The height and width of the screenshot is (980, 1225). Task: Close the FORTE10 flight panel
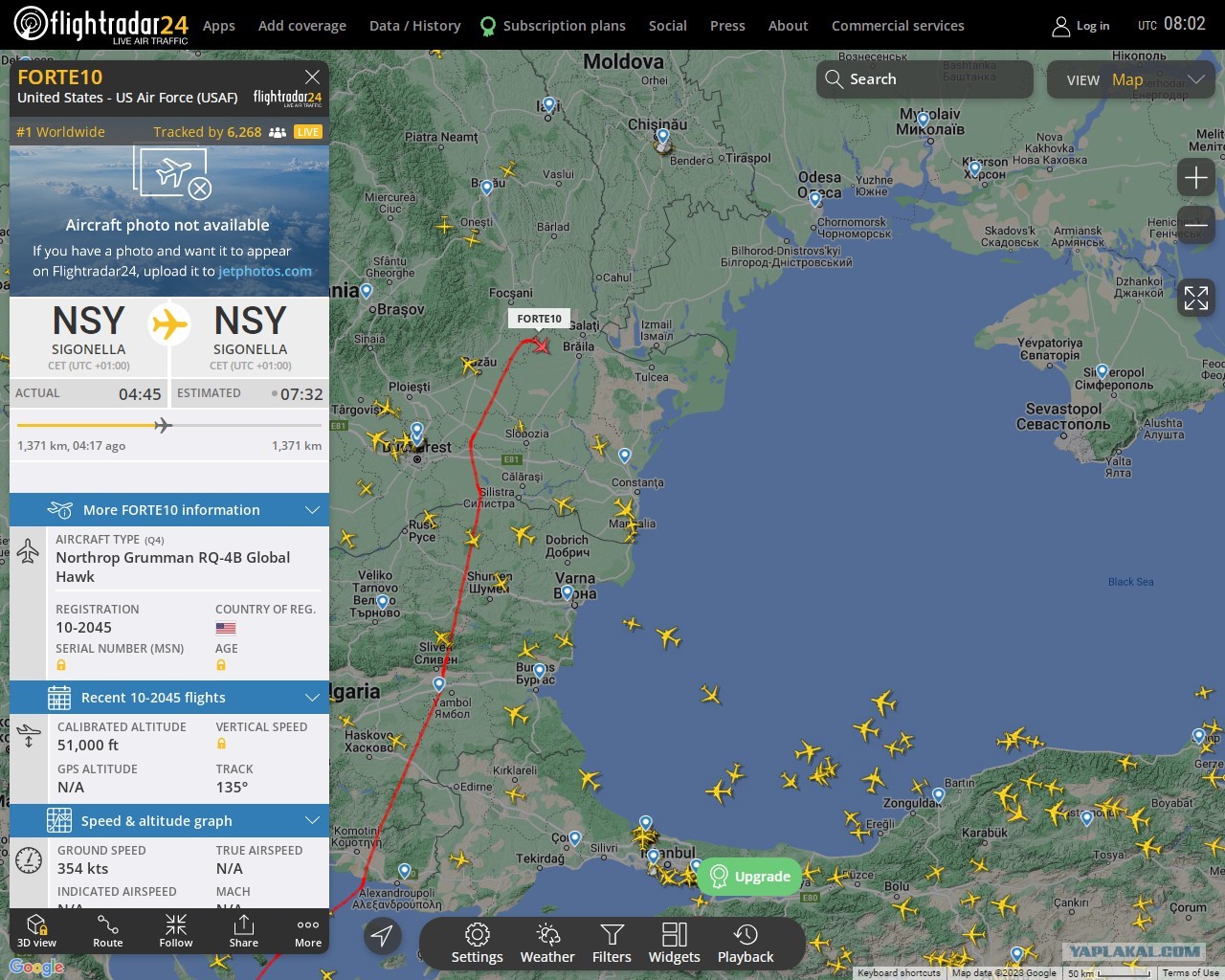(312, 77)
